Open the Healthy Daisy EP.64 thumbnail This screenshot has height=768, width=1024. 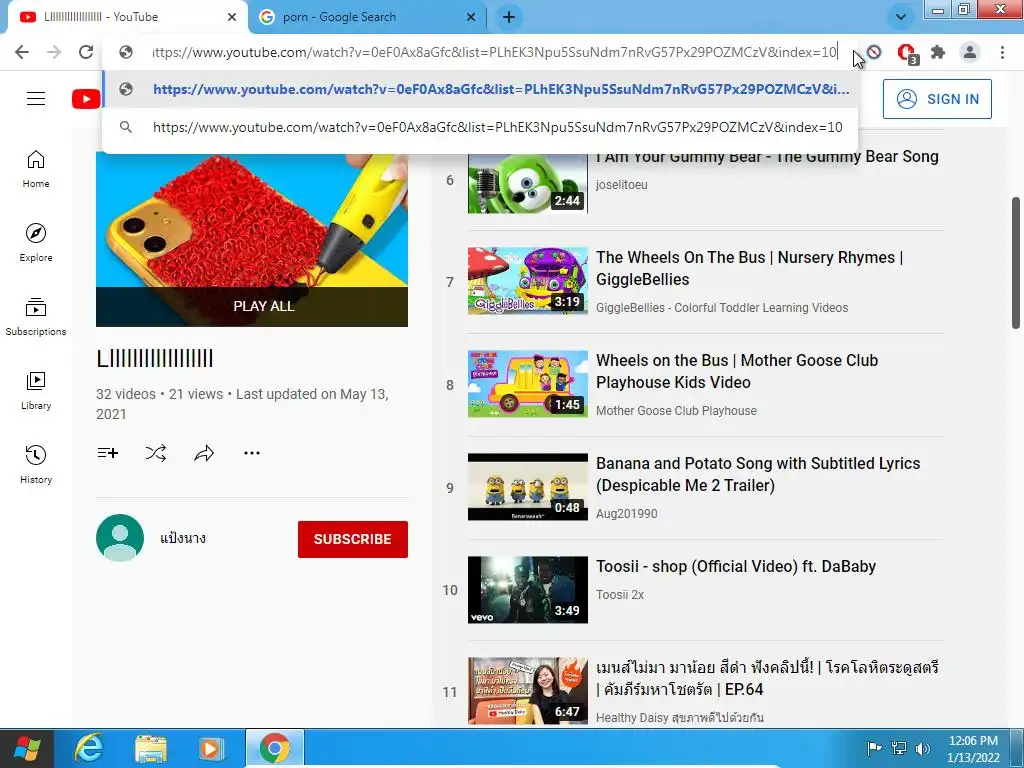coord(528,691)
